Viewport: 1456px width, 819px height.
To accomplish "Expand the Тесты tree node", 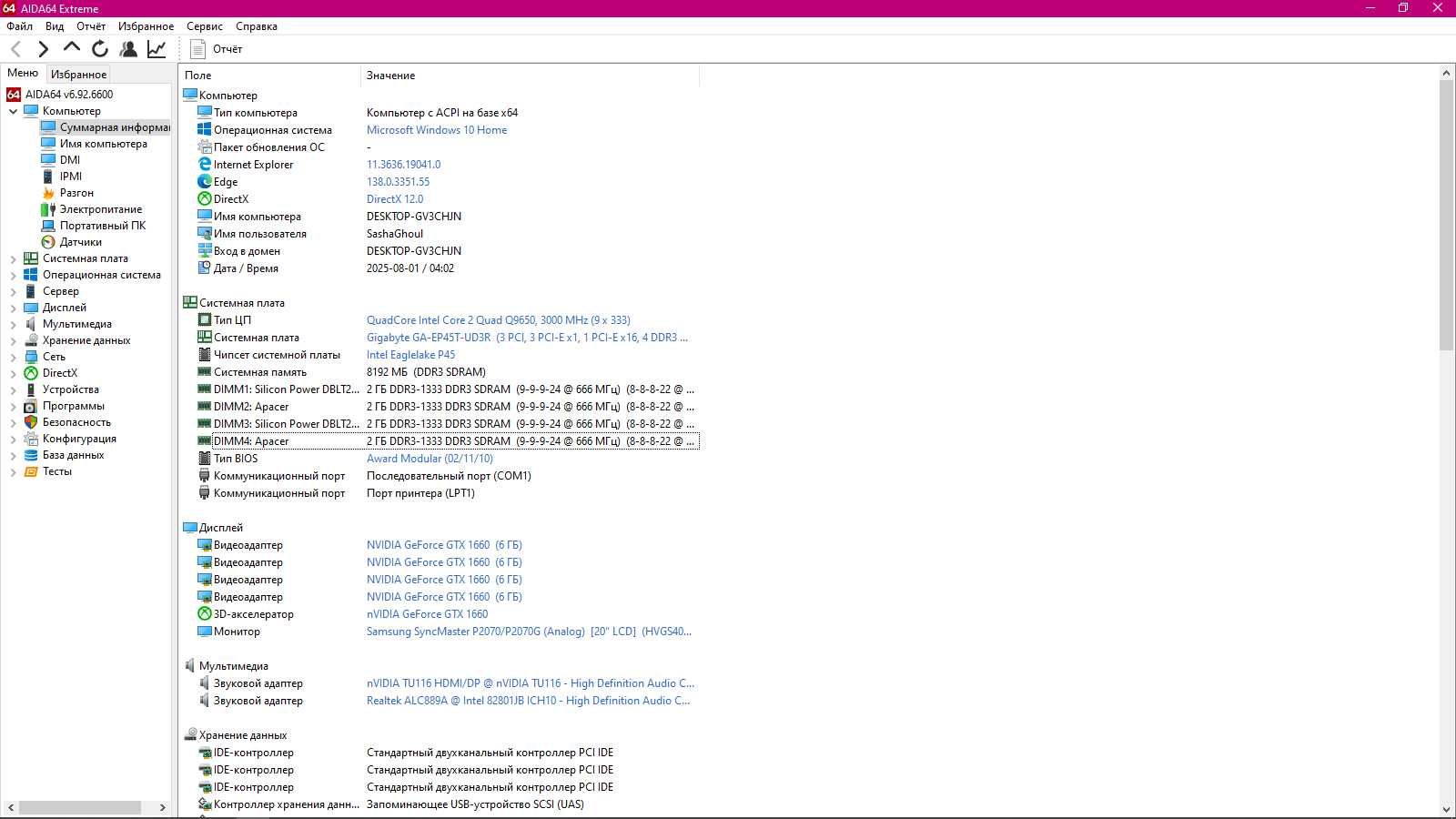I will pos(14,472).
